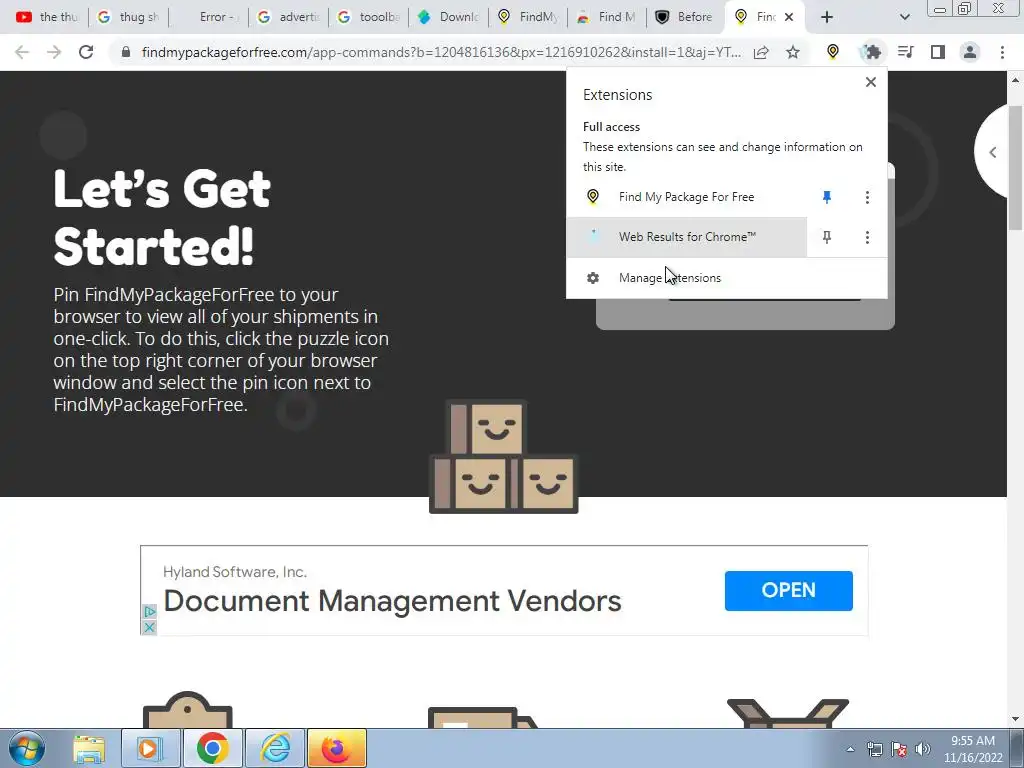This screenshot has height=768, width=1024.
Task: Open Manage extensions
Action: click(x=727, y=278)
